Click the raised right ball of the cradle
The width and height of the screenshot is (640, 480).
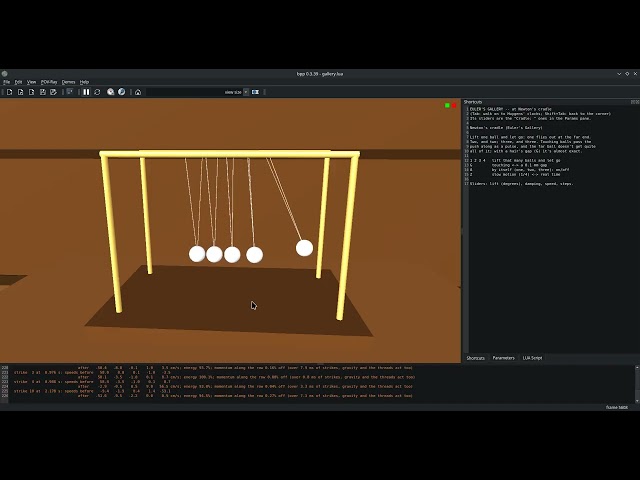[x=304, y=248]
